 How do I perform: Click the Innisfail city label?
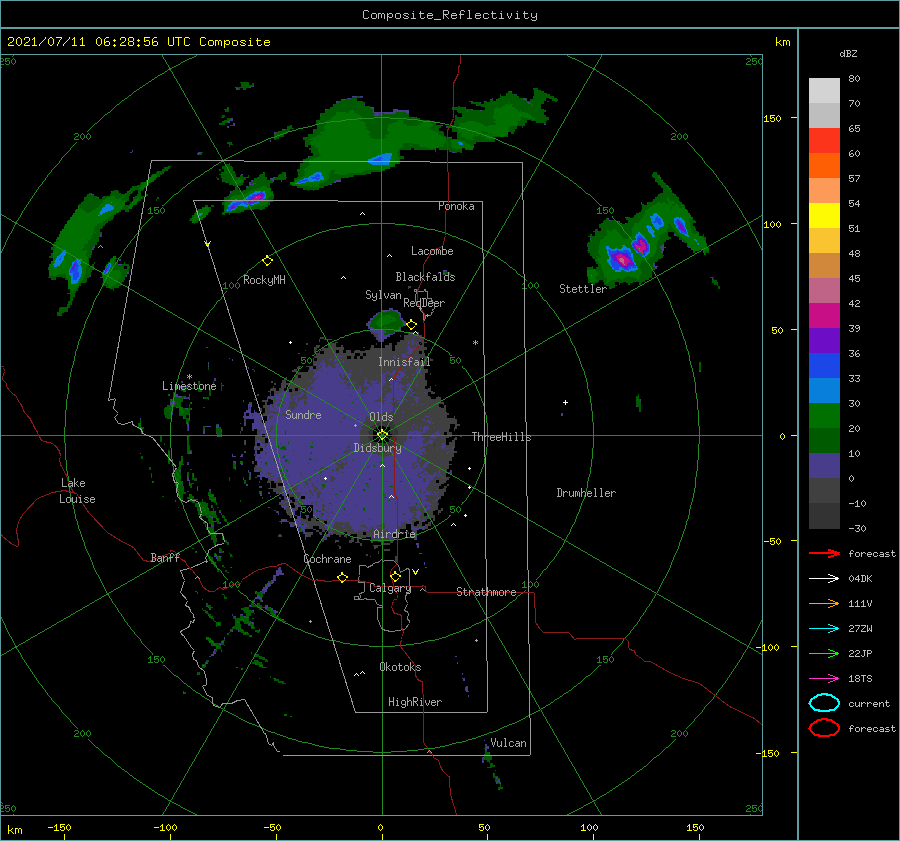[x=404, y=362]
